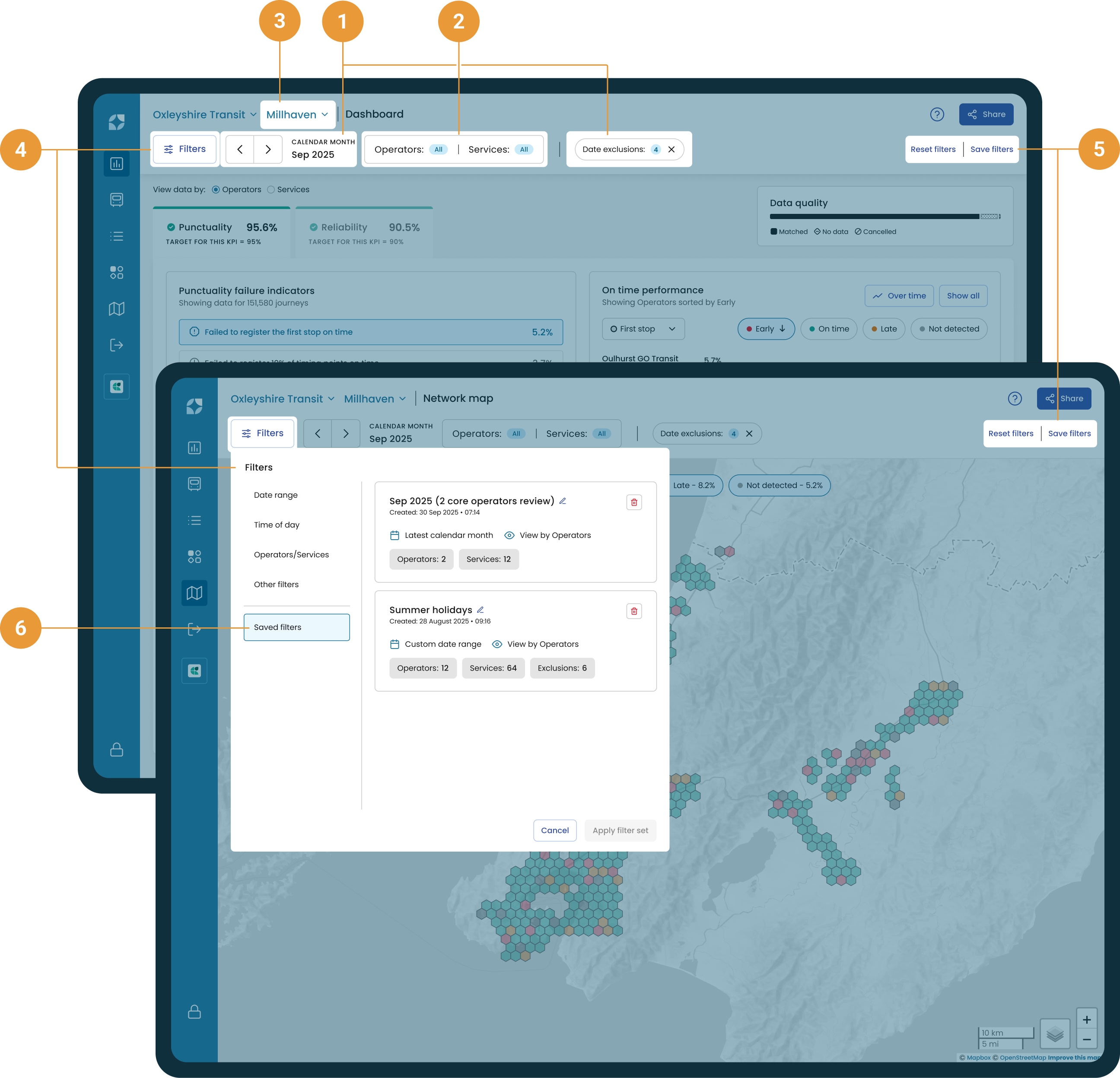Image resolution: width=1120 pixels, height=1078 pixels.
Task: Toggle the Late on-time performance chip
Action: (x=884, y=329)
